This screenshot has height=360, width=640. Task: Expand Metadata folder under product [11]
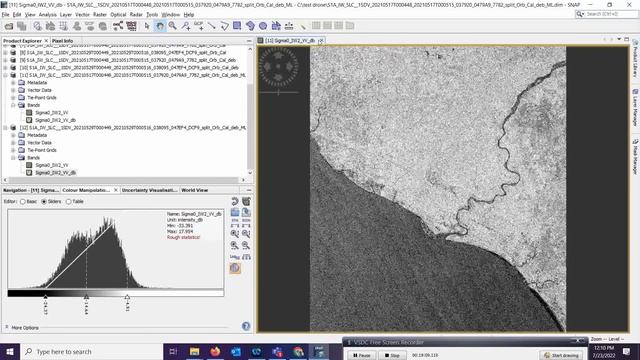pyautogui.click(x=13, y=83)
